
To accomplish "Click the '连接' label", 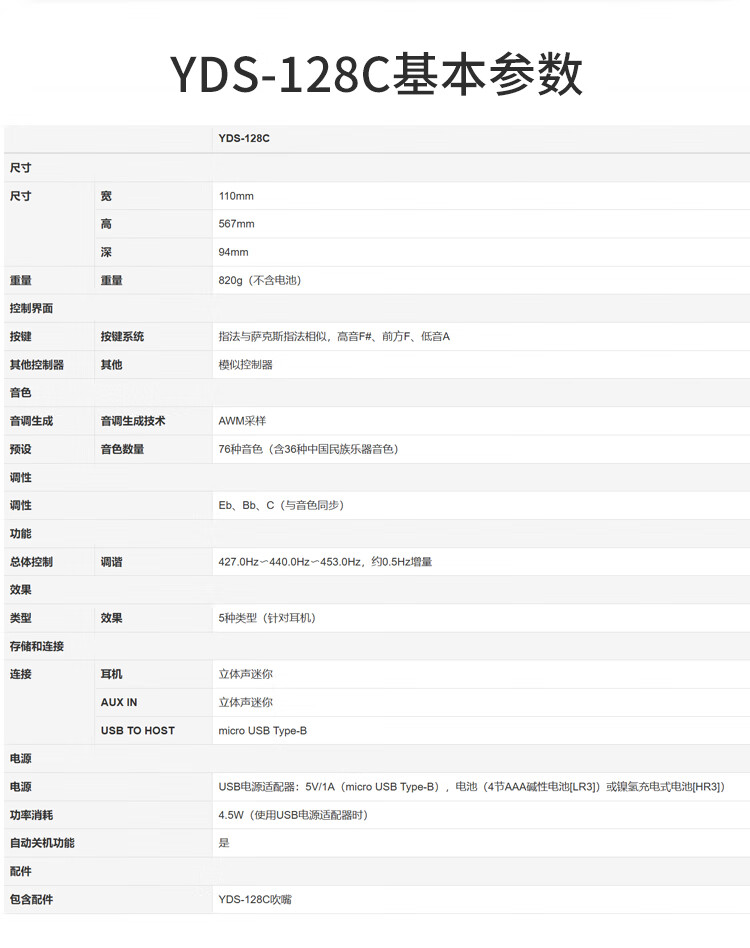I will coord(21,674).
